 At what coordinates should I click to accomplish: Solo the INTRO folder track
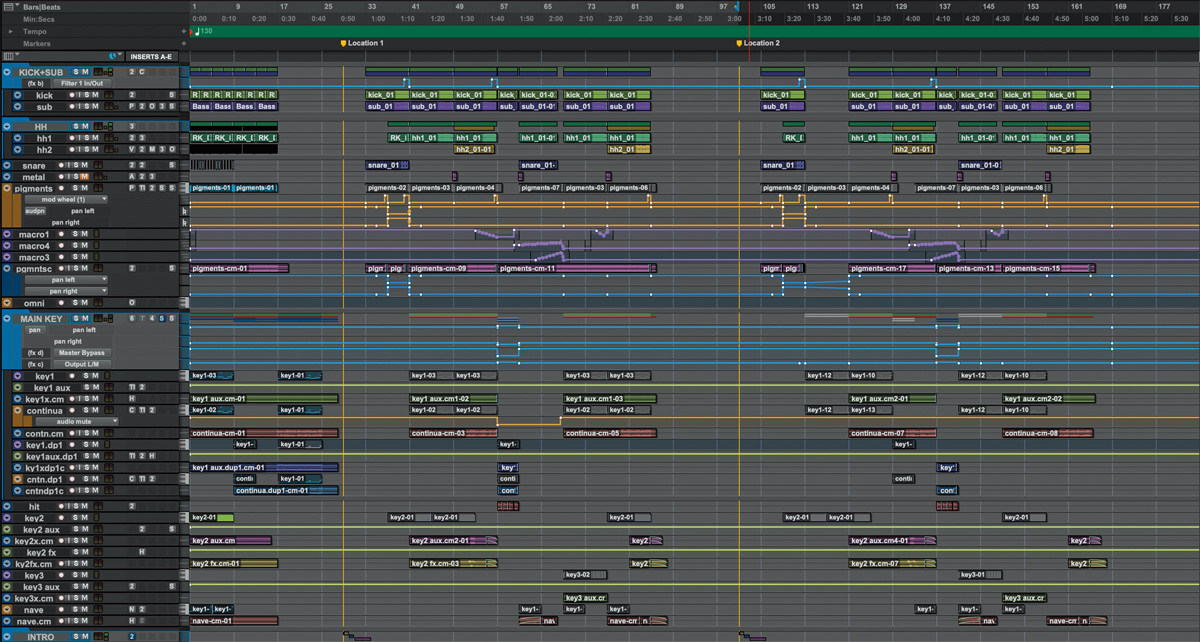(75, 637)
